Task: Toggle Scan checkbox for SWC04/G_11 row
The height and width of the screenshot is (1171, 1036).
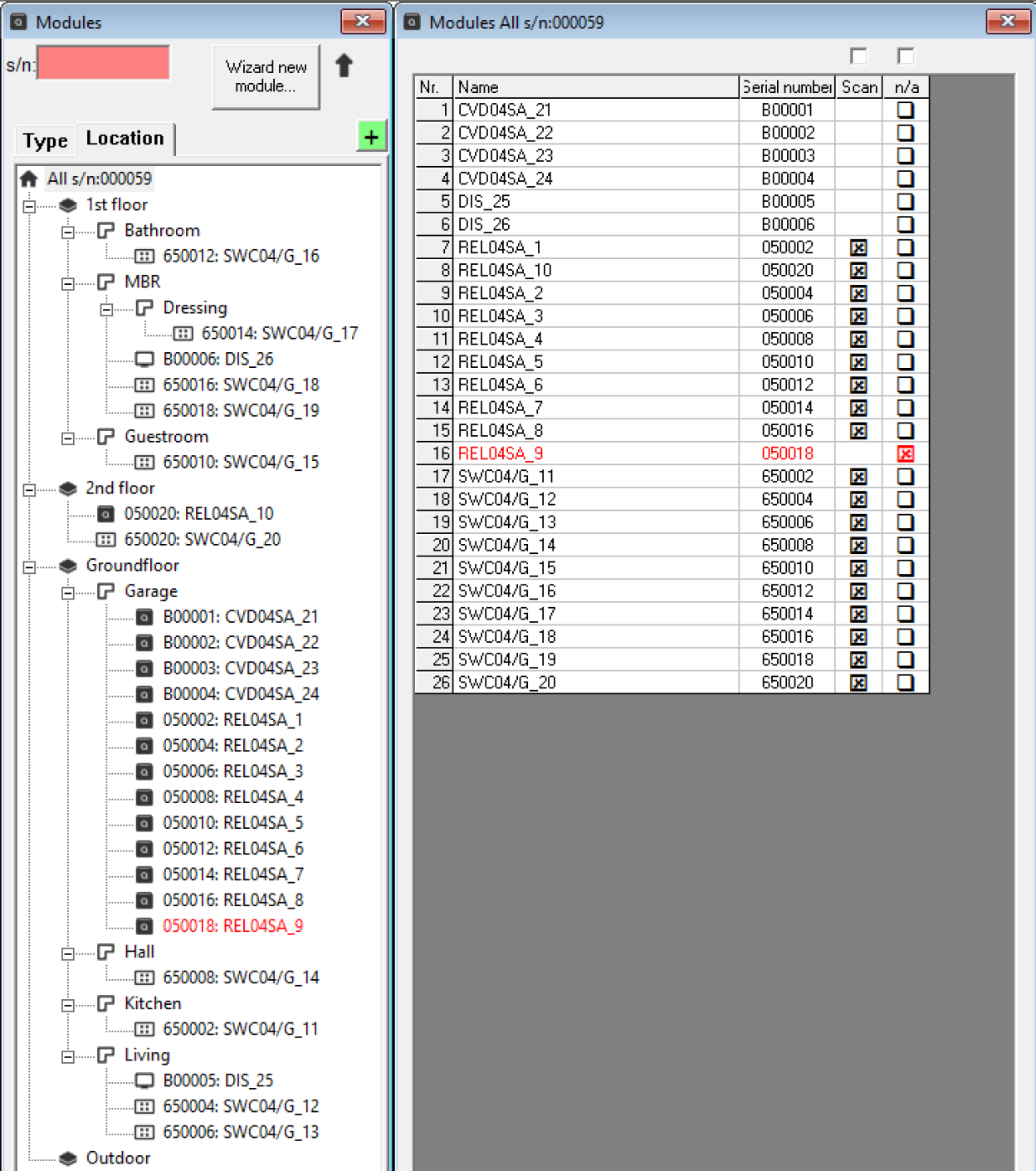Action: tap(858, 477)
